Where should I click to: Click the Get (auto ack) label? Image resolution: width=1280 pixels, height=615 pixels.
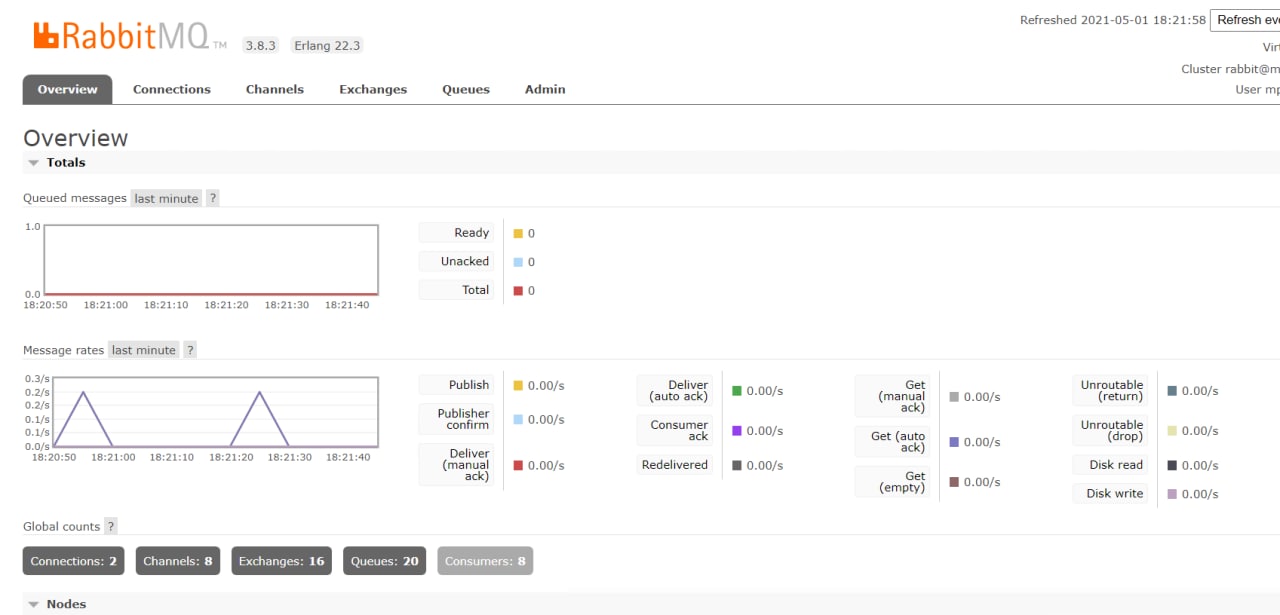[893, 442]
